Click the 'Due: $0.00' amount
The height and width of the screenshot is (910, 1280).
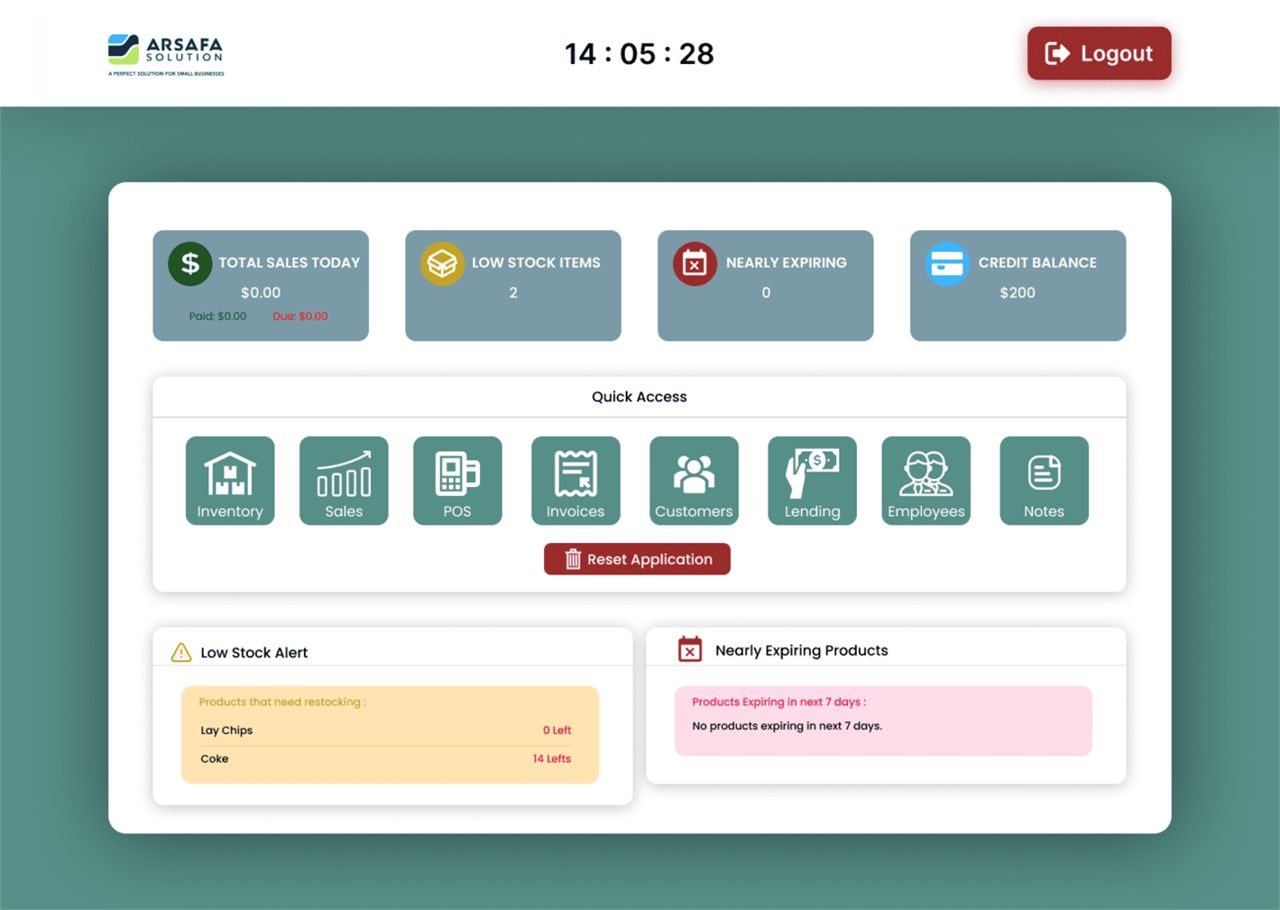pyautogui.click(x=300, y=316)
